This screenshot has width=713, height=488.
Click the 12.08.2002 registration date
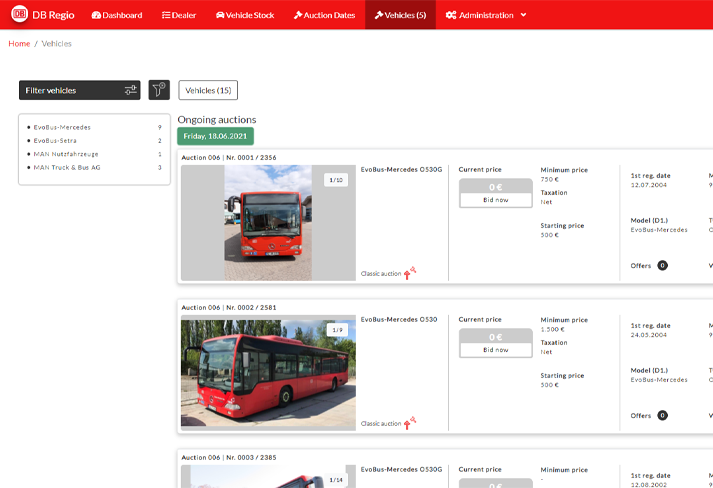pos(648,485)
